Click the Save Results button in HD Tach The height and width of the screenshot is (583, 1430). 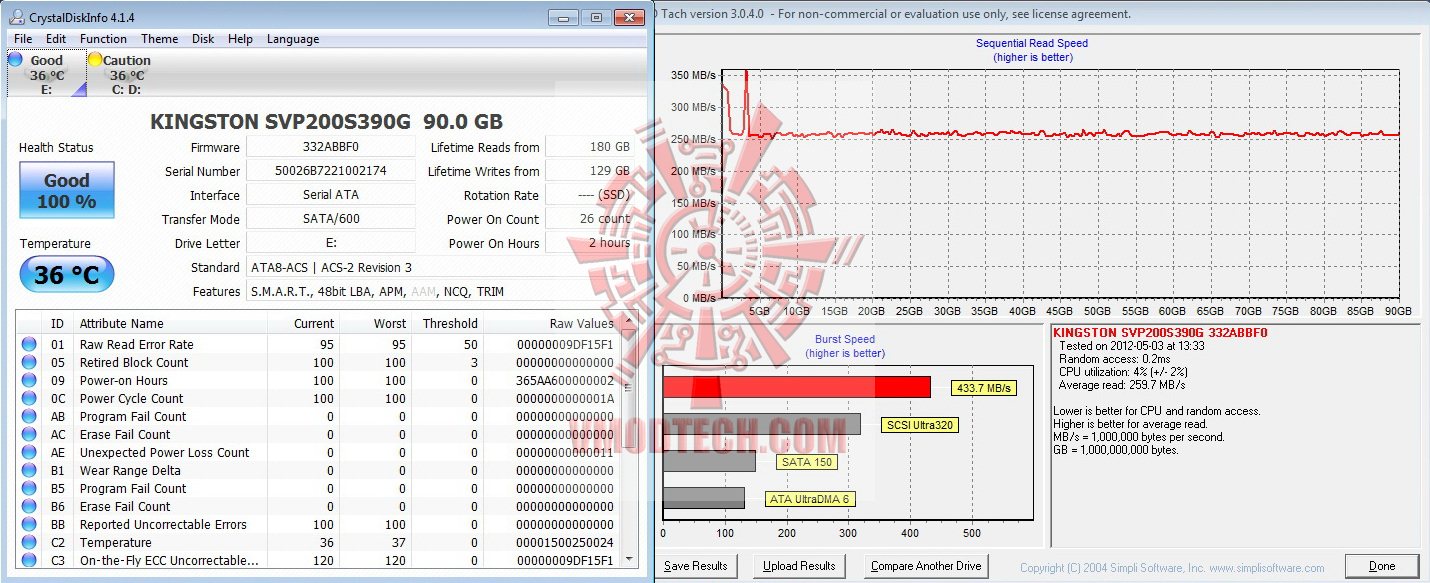[696, 566]
